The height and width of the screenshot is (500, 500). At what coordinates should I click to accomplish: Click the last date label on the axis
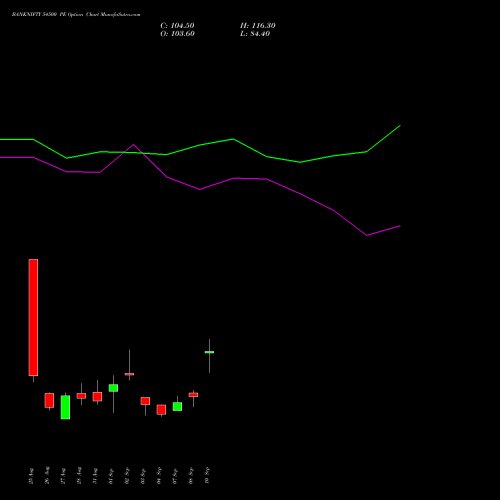tap(207, 475)
